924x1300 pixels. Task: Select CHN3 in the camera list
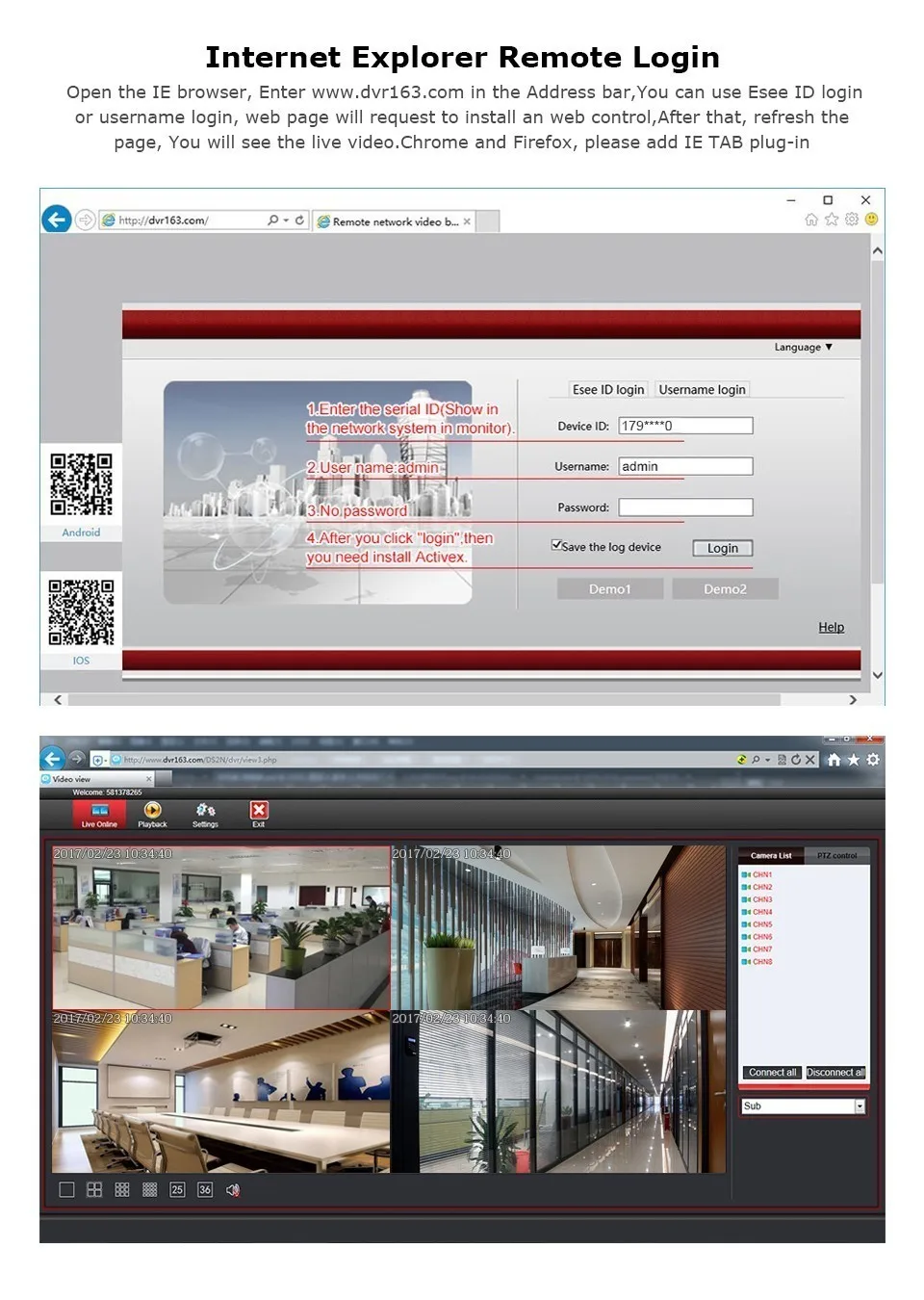click(x=757, y=899)
